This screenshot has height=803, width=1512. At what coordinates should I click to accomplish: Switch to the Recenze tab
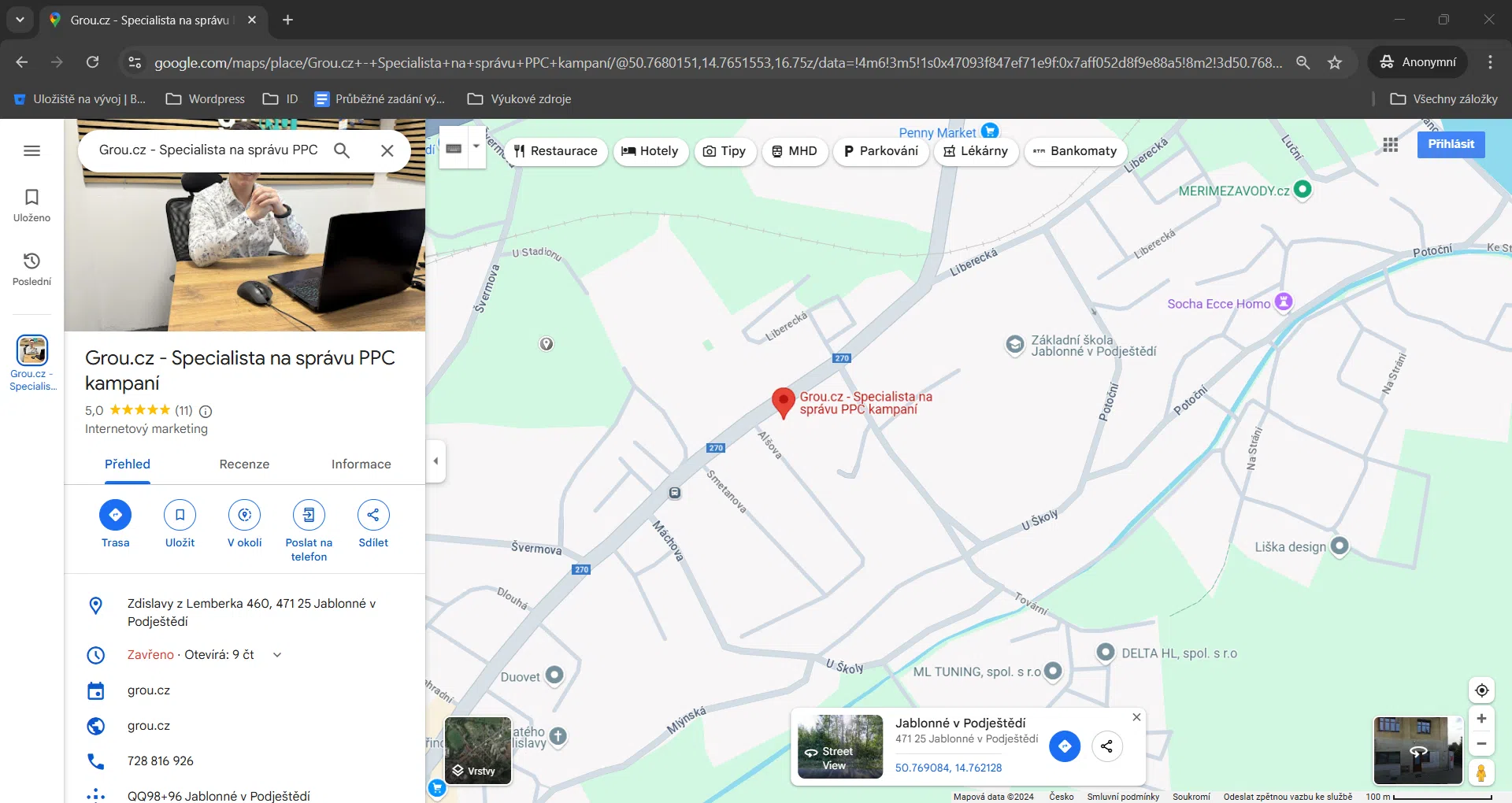[244, 464]
